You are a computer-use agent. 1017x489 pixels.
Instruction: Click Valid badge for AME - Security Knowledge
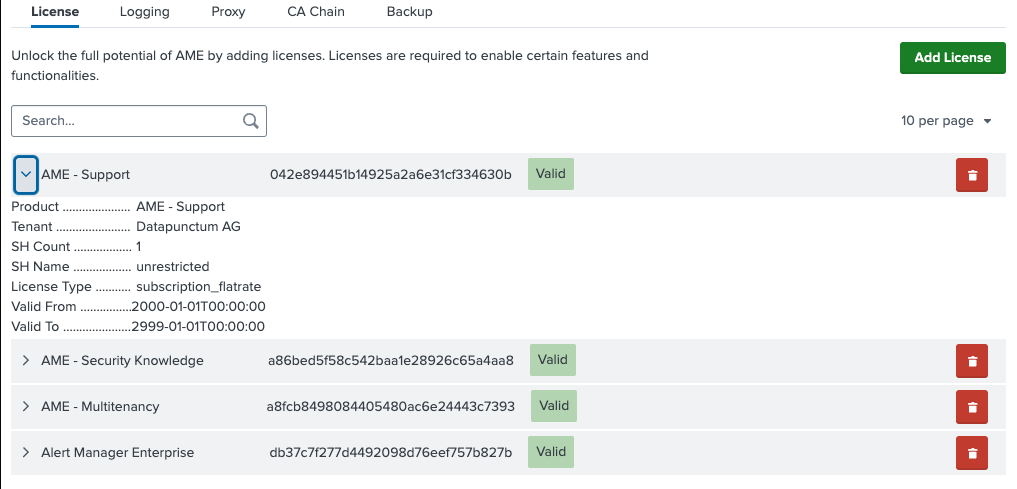(x=553, y=360)
